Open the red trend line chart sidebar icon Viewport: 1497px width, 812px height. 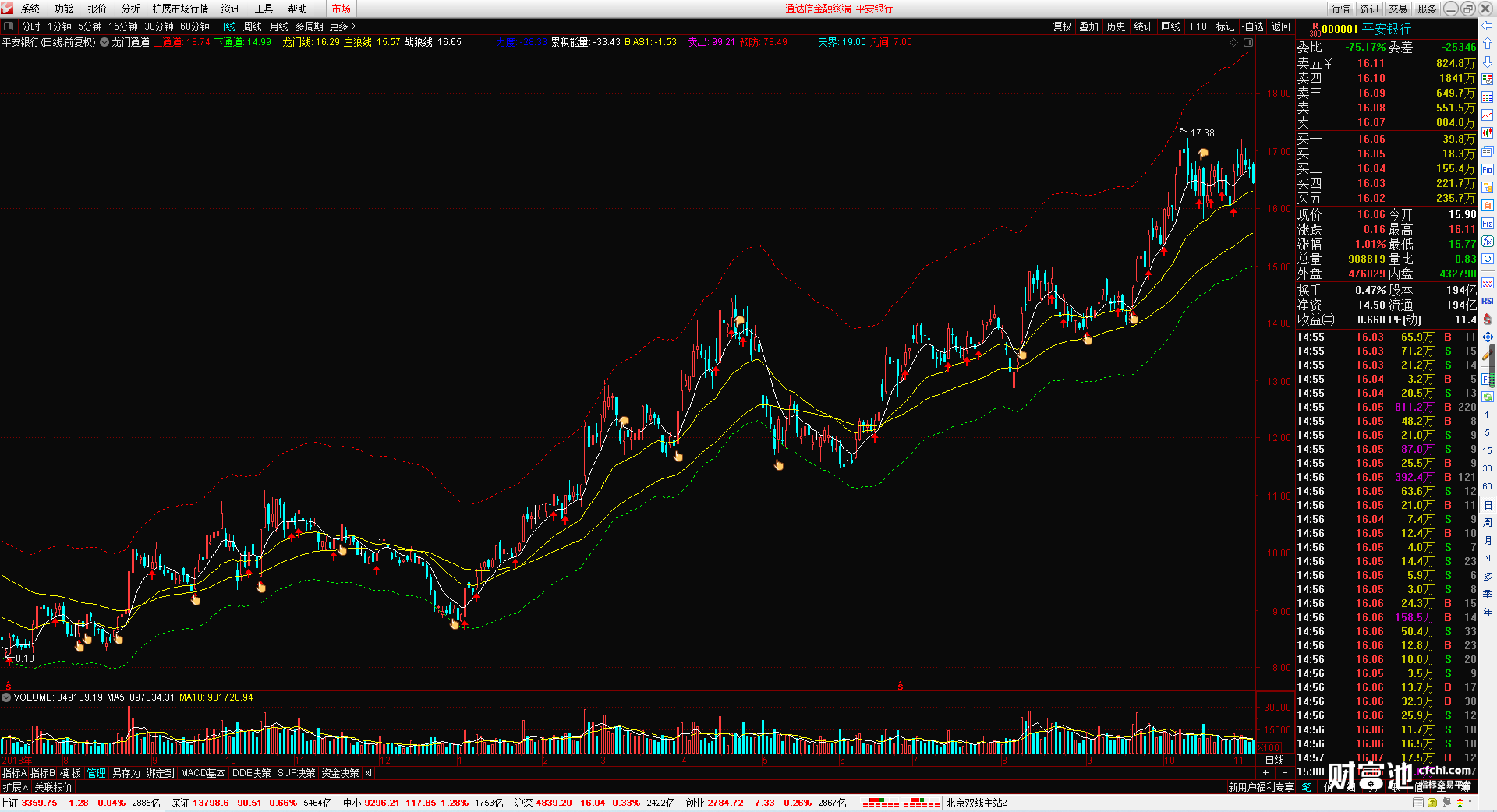coord(1488,115)
